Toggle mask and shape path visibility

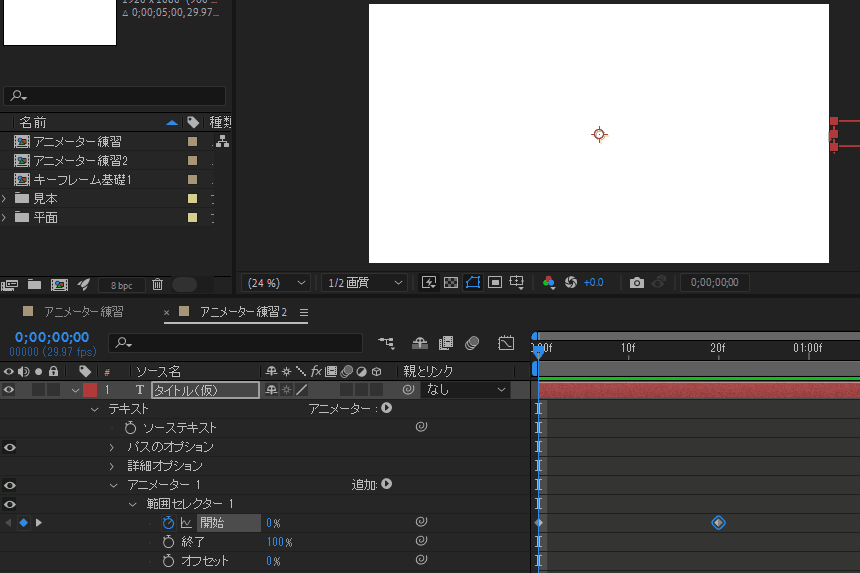[473, 282]
